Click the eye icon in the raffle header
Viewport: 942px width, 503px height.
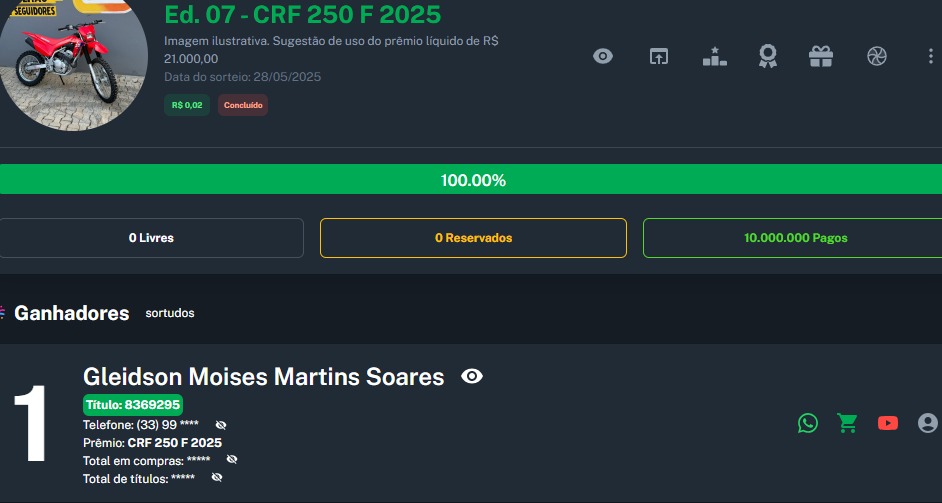click(x=603, y=56)
